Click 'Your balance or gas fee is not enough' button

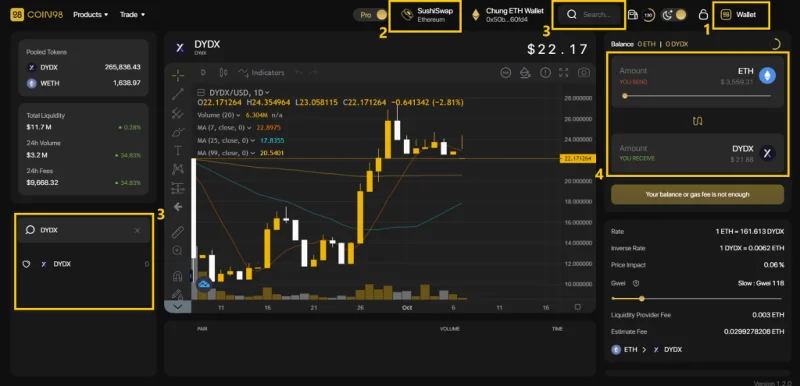697,194
